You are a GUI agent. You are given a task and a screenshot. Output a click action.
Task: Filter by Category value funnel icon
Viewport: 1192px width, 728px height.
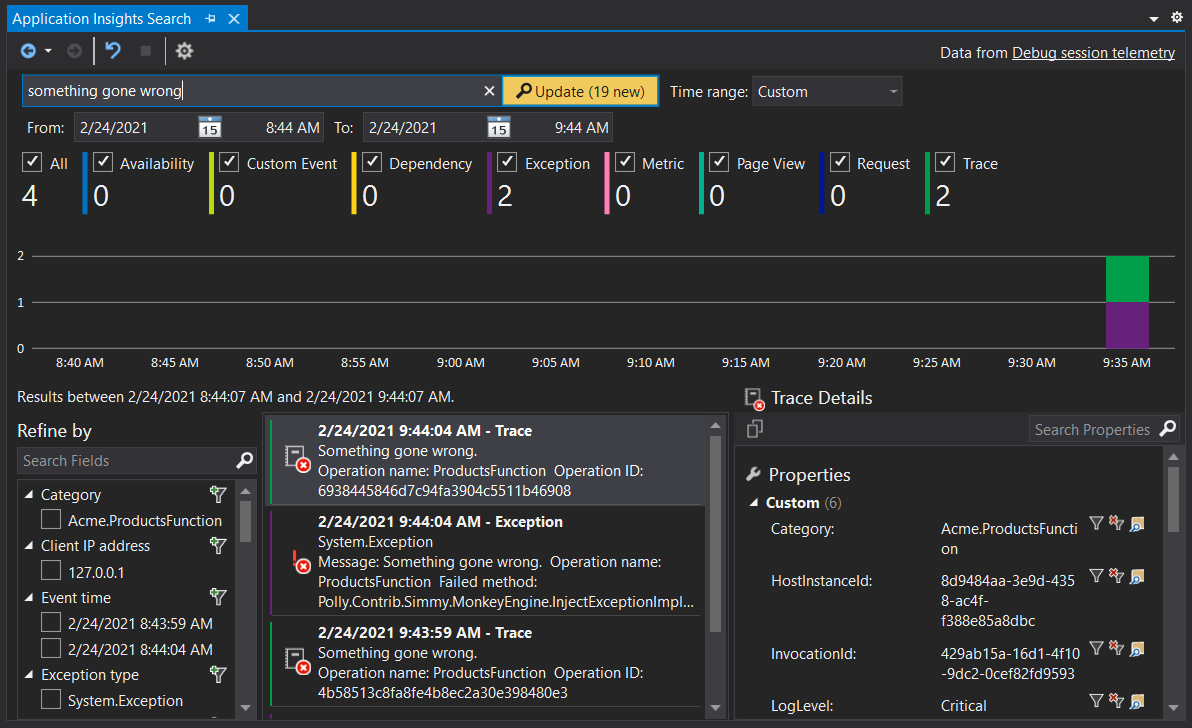click(x=1096, y=523)
